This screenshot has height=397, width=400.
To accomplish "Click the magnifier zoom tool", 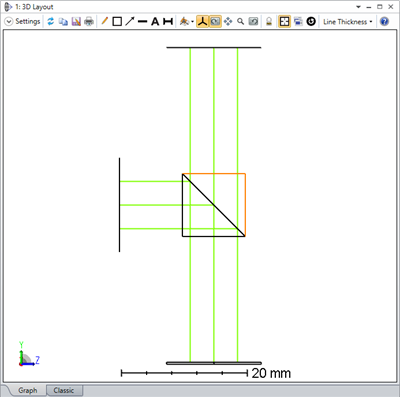I will coord(240,22).
